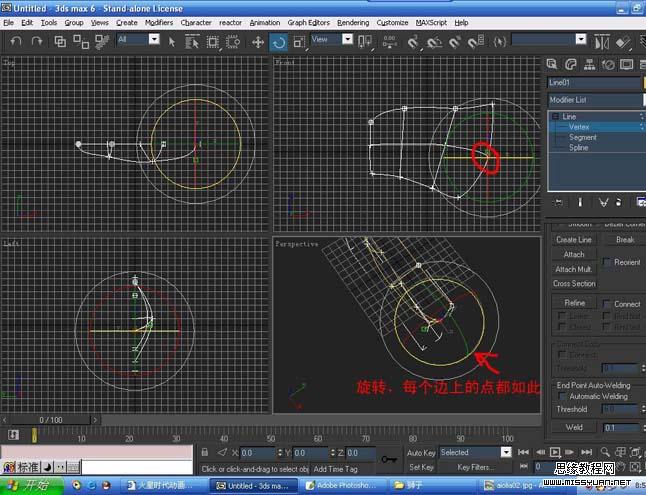The height and width of the screenshot is (495, 646).
Task: Open the Hierarchy command panel tab
Action: (590, 64)
